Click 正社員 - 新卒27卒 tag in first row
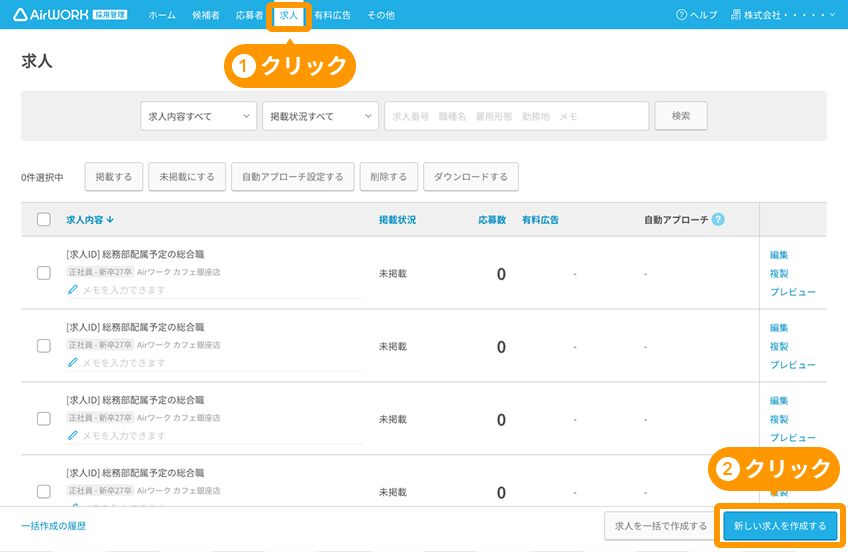The image size is (848, 552). [x=100, y=272]
